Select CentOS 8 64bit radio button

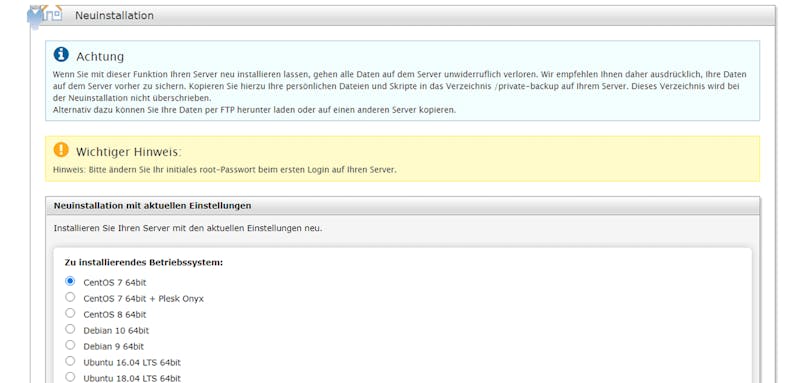[x=70, y=313]
